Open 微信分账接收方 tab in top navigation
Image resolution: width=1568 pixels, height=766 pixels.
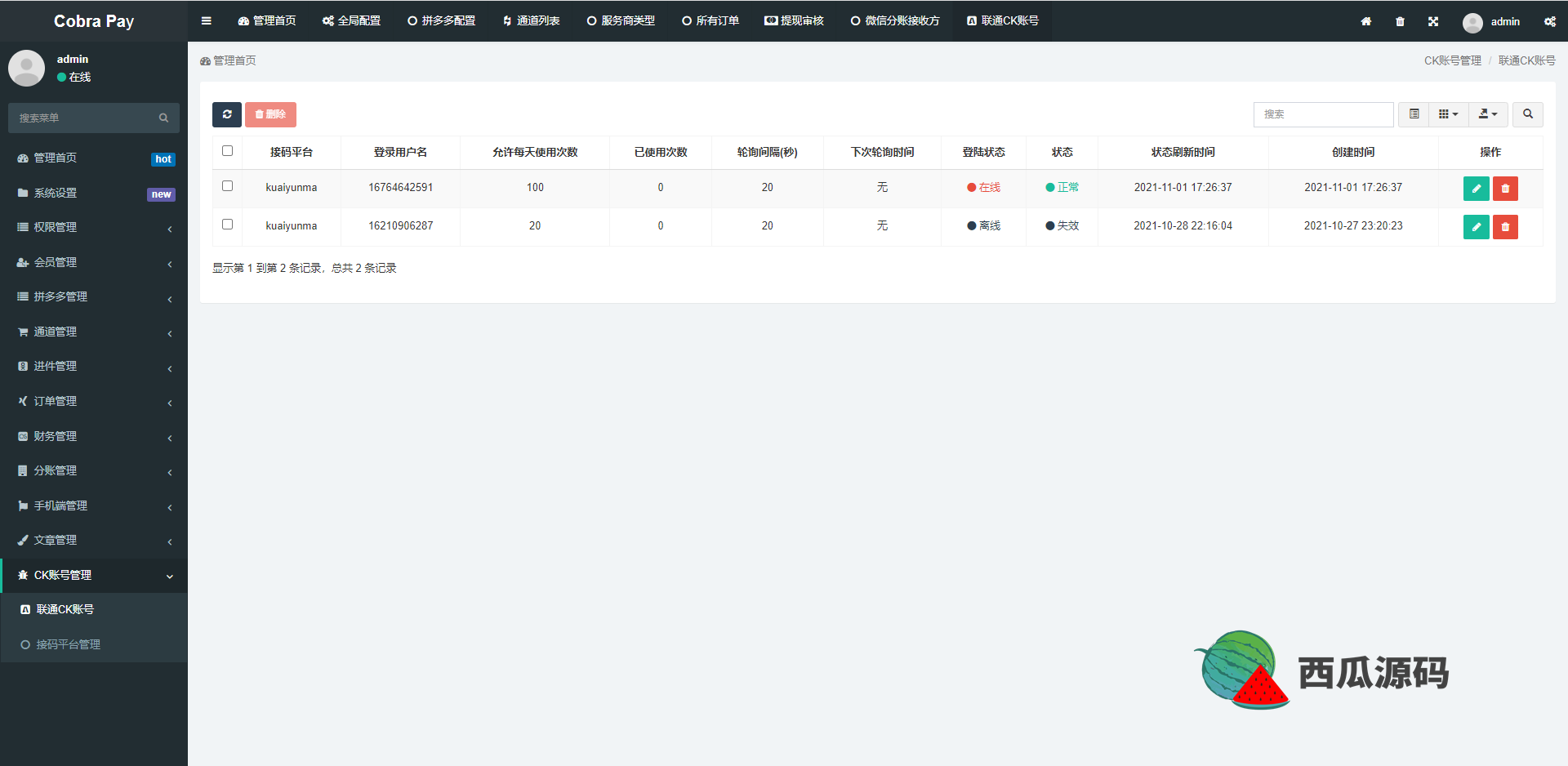click(x=895, y=21)
